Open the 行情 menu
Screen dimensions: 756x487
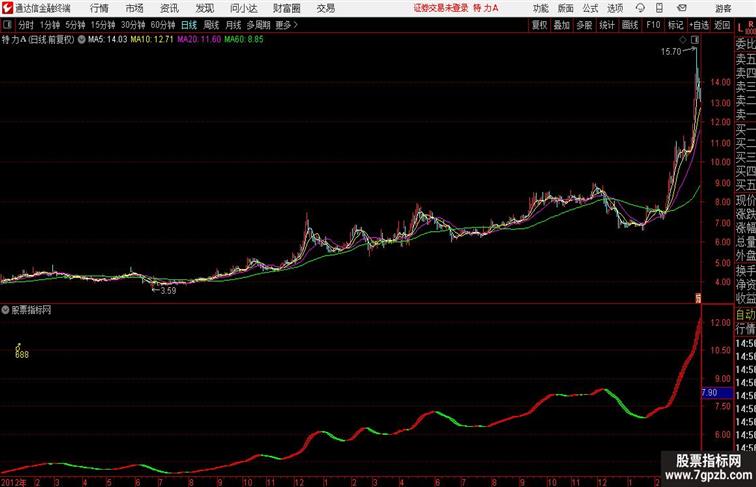point(99,8)
